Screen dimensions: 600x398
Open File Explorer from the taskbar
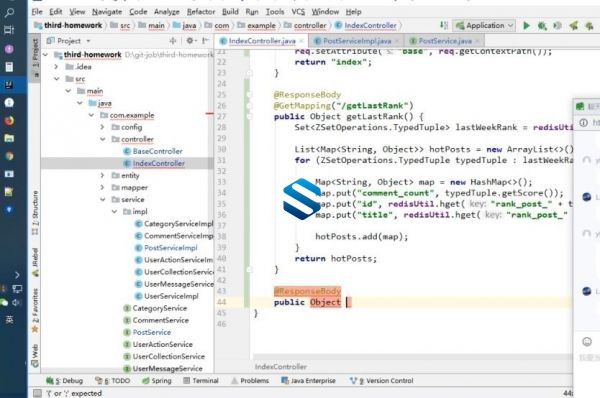[9, 138]
